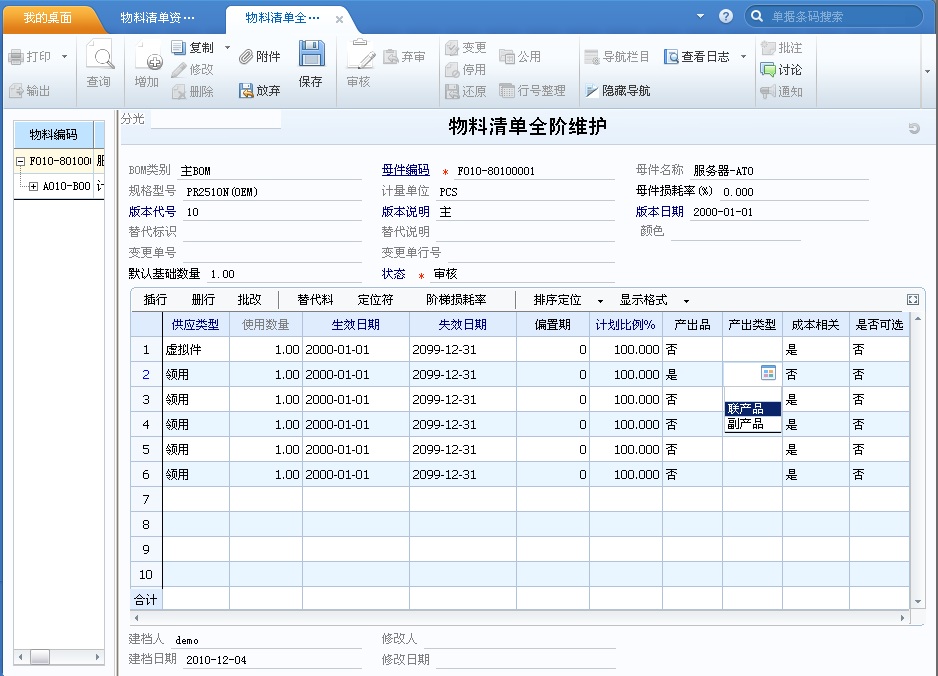
Task: Click the 供应类型 column header
Action: click(x=196, y=325)
